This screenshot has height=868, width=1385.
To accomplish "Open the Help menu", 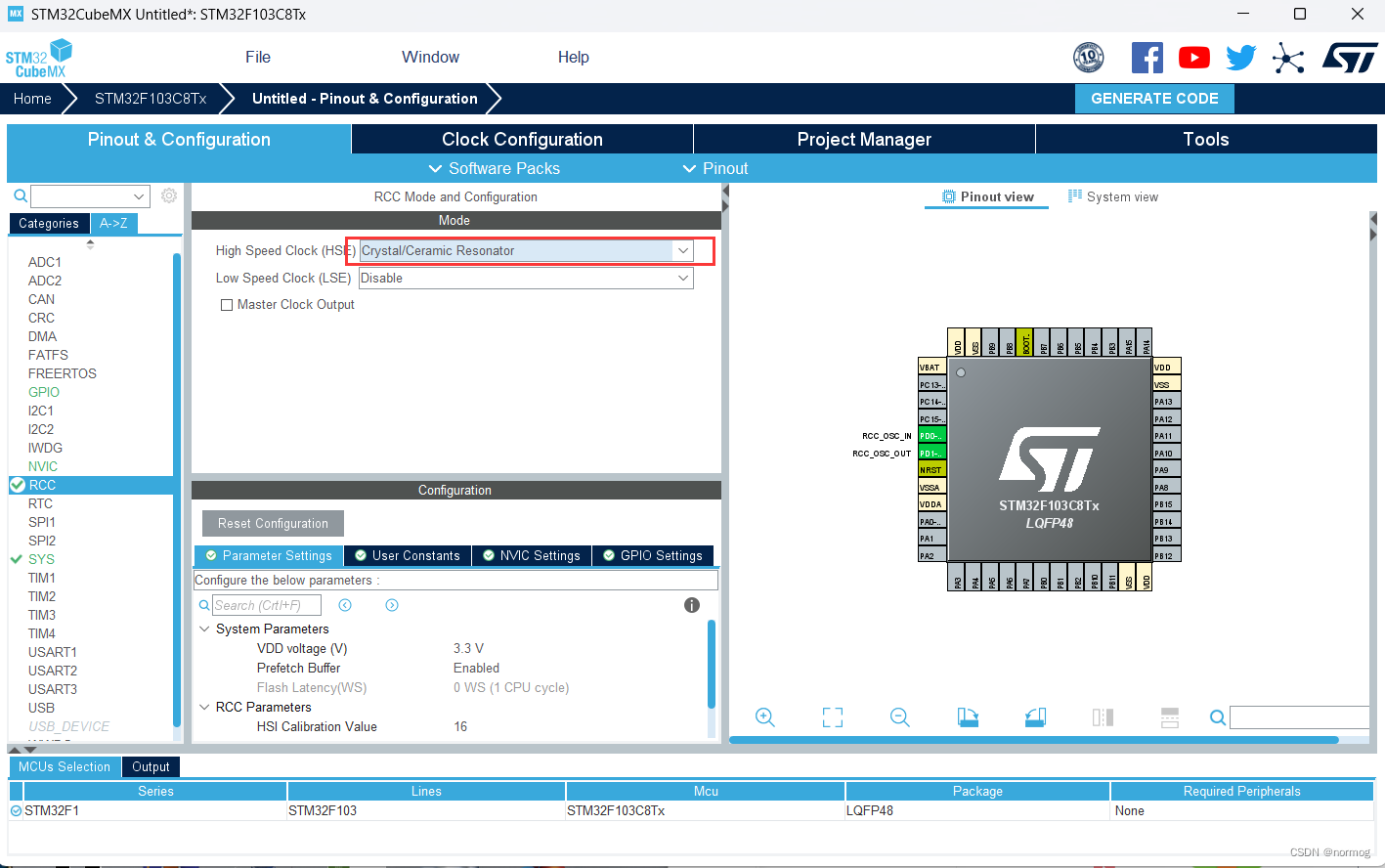I will pos(574,57).
